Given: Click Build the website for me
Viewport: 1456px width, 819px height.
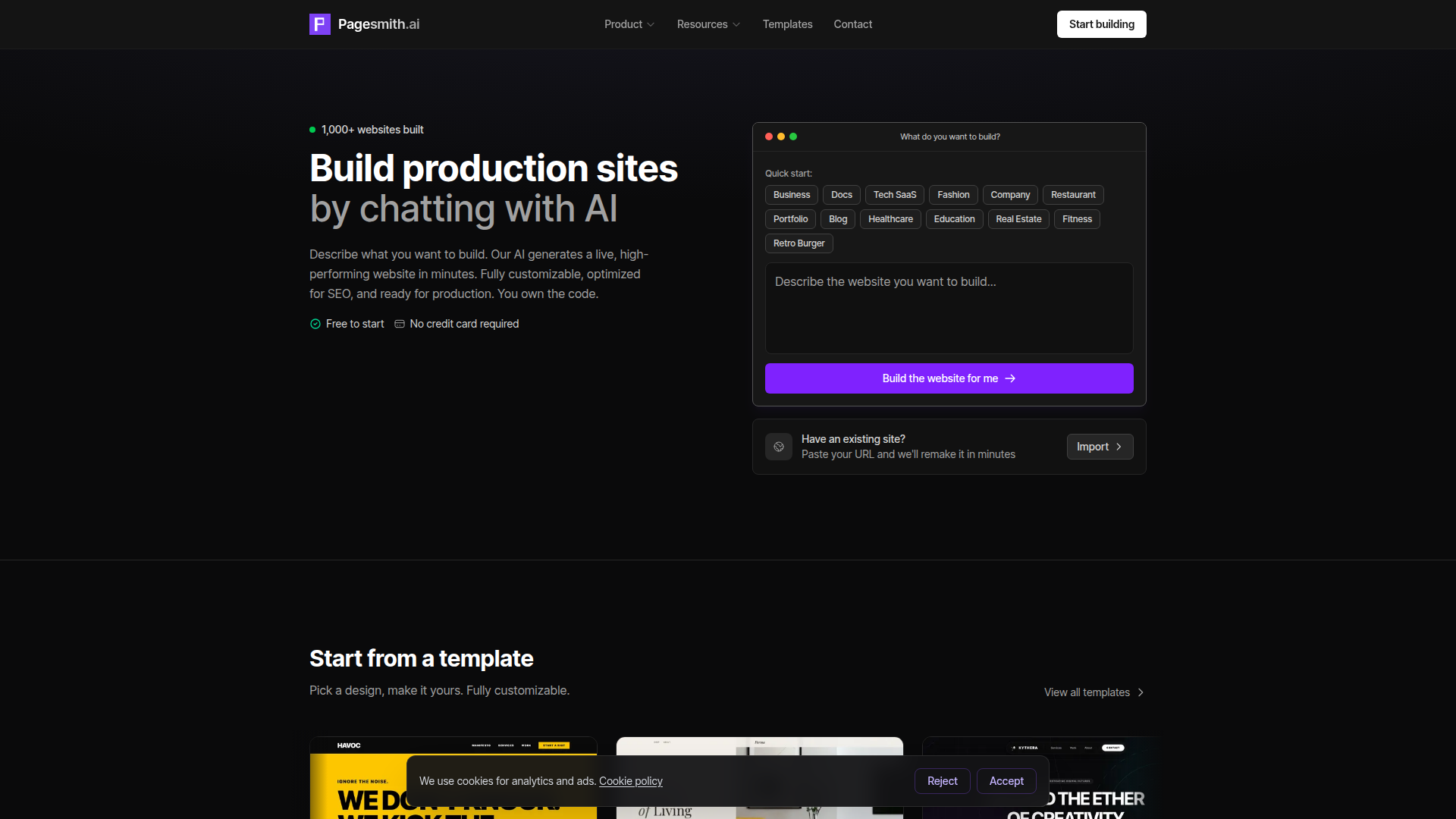Looking at the screenshot, I should pos(949,378).
